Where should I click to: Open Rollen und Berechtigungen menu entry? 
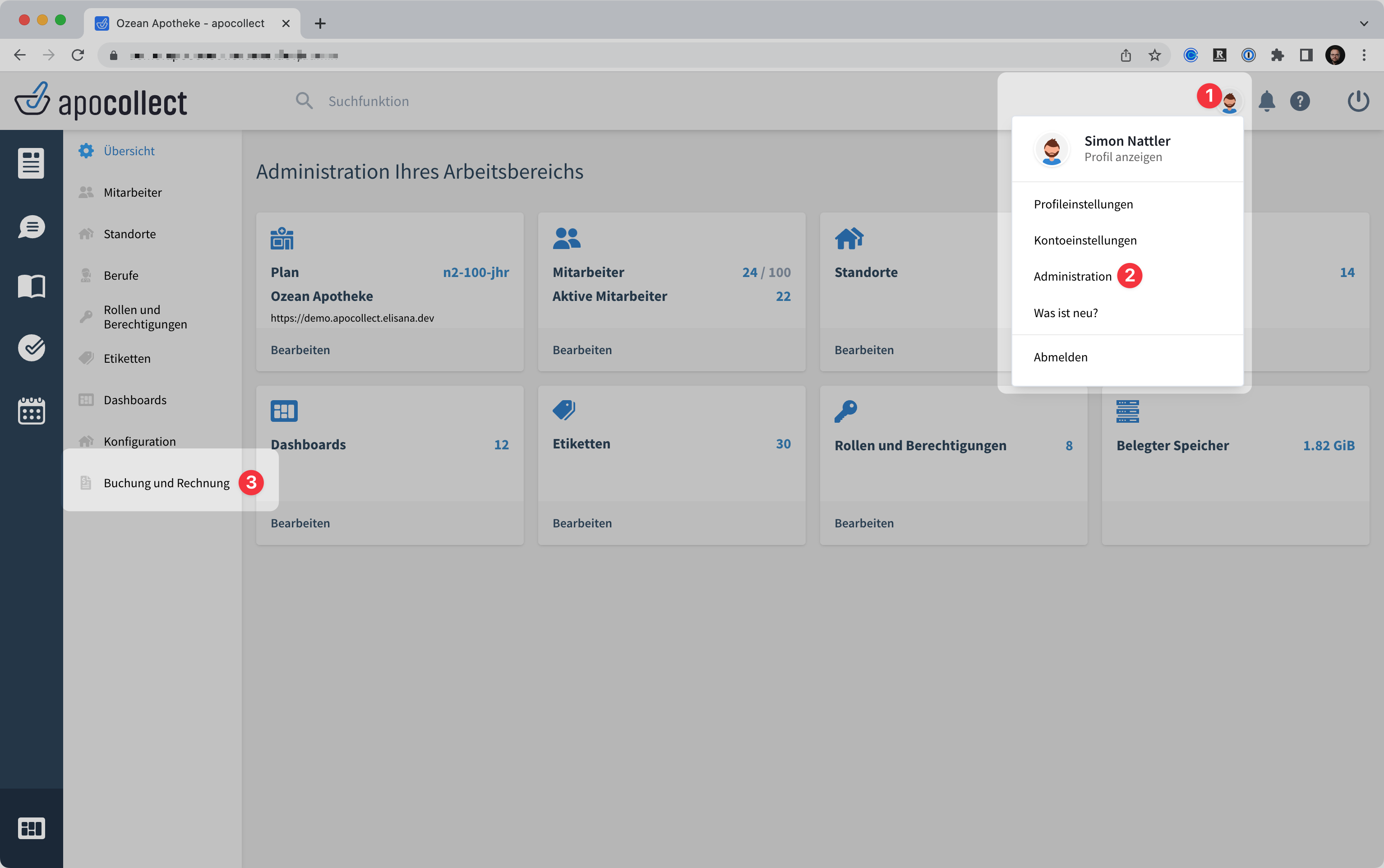tap(145, 317)
